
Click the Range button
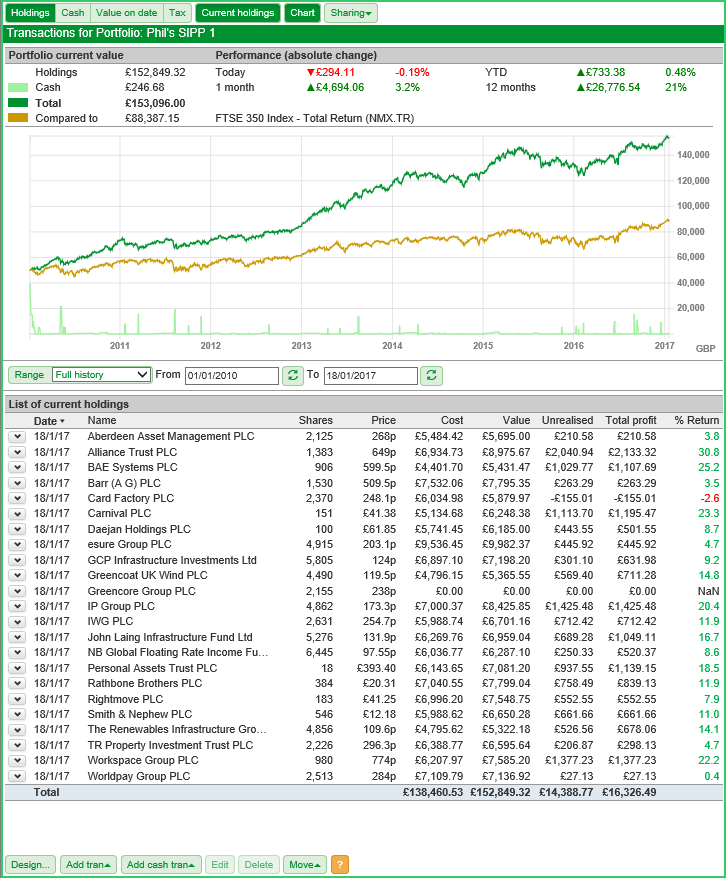point(29,375)
